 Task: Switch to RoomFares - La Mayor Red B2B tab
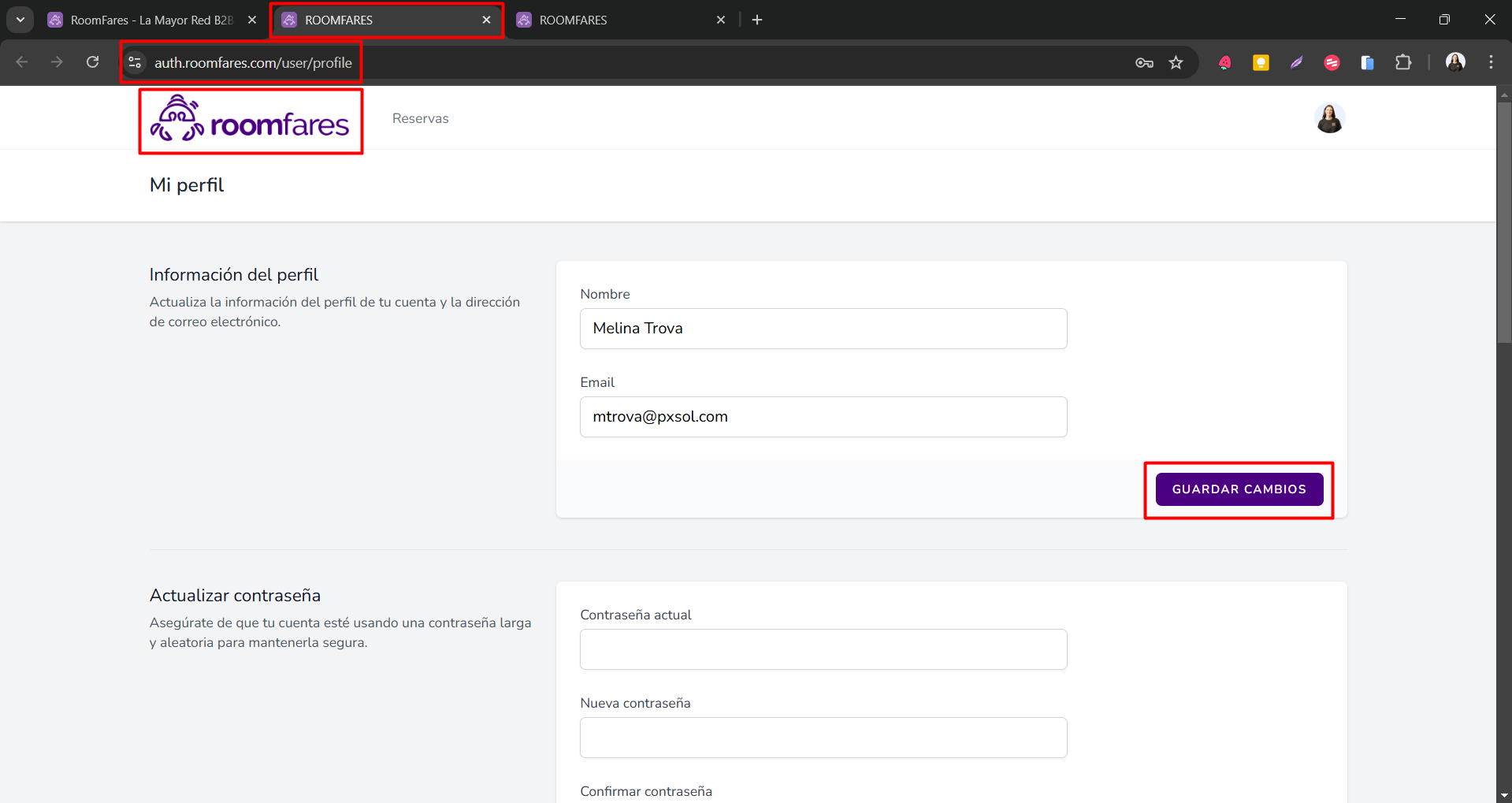[151, 20]
